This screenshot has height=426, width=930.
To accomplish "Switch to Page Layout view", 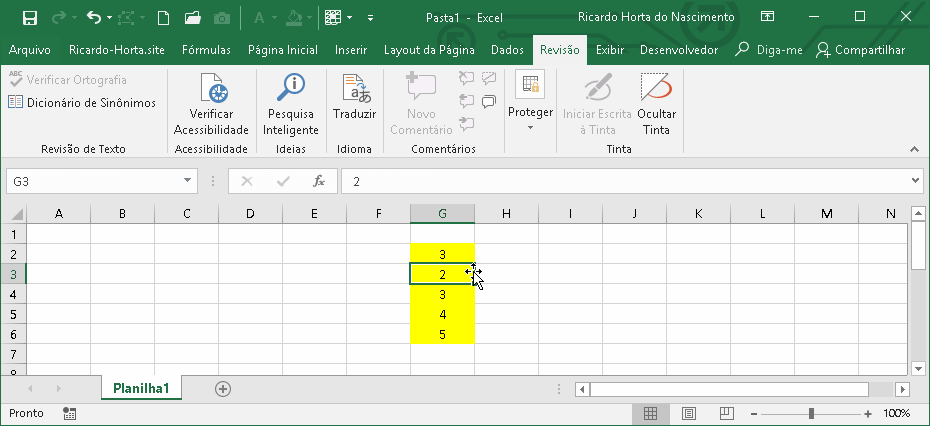I will [689, 414].
